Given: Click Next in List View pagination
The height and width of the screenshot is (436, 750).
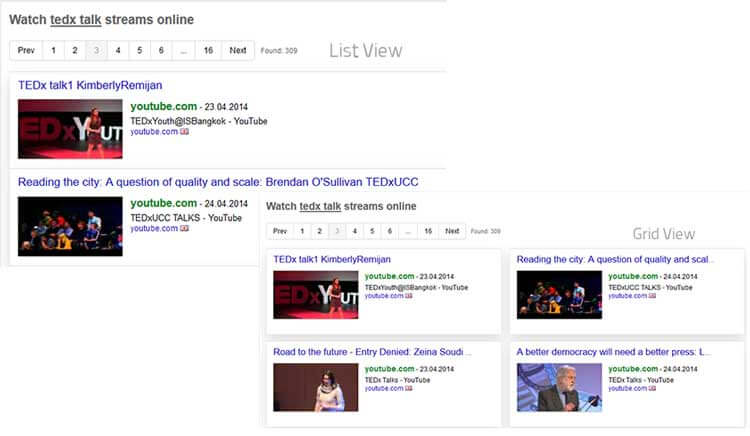Looking at the screenshot, I should coord(238,50).
